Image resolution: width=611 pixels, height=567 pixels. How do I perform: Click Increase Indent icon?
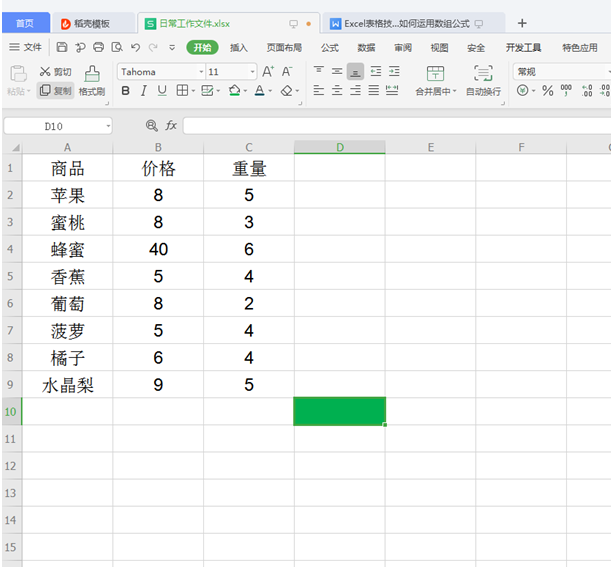tap(394, 71)
